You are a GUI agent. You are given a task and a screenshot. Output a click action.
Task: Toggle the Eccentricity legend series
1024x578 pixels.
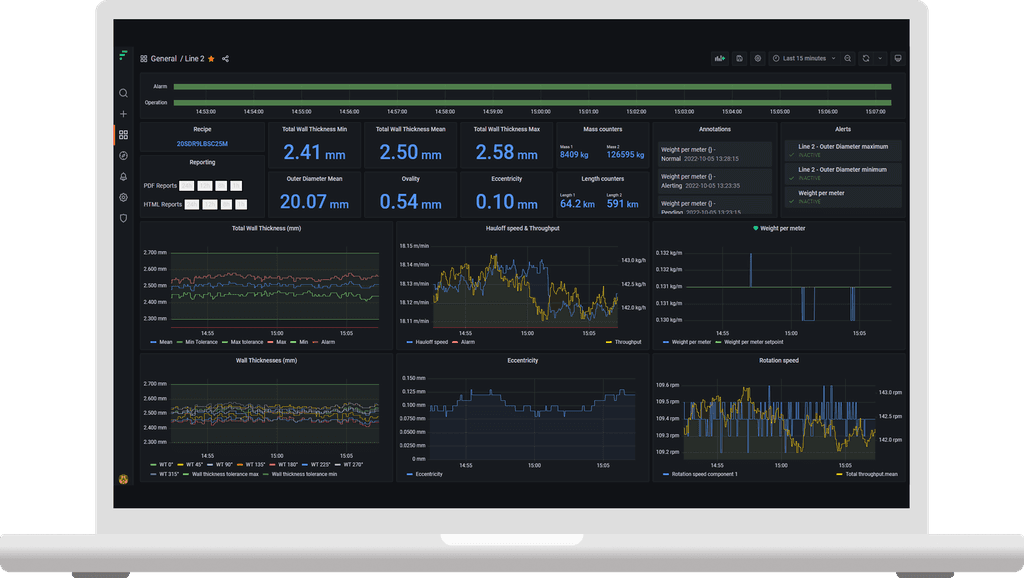coord(424,475)
